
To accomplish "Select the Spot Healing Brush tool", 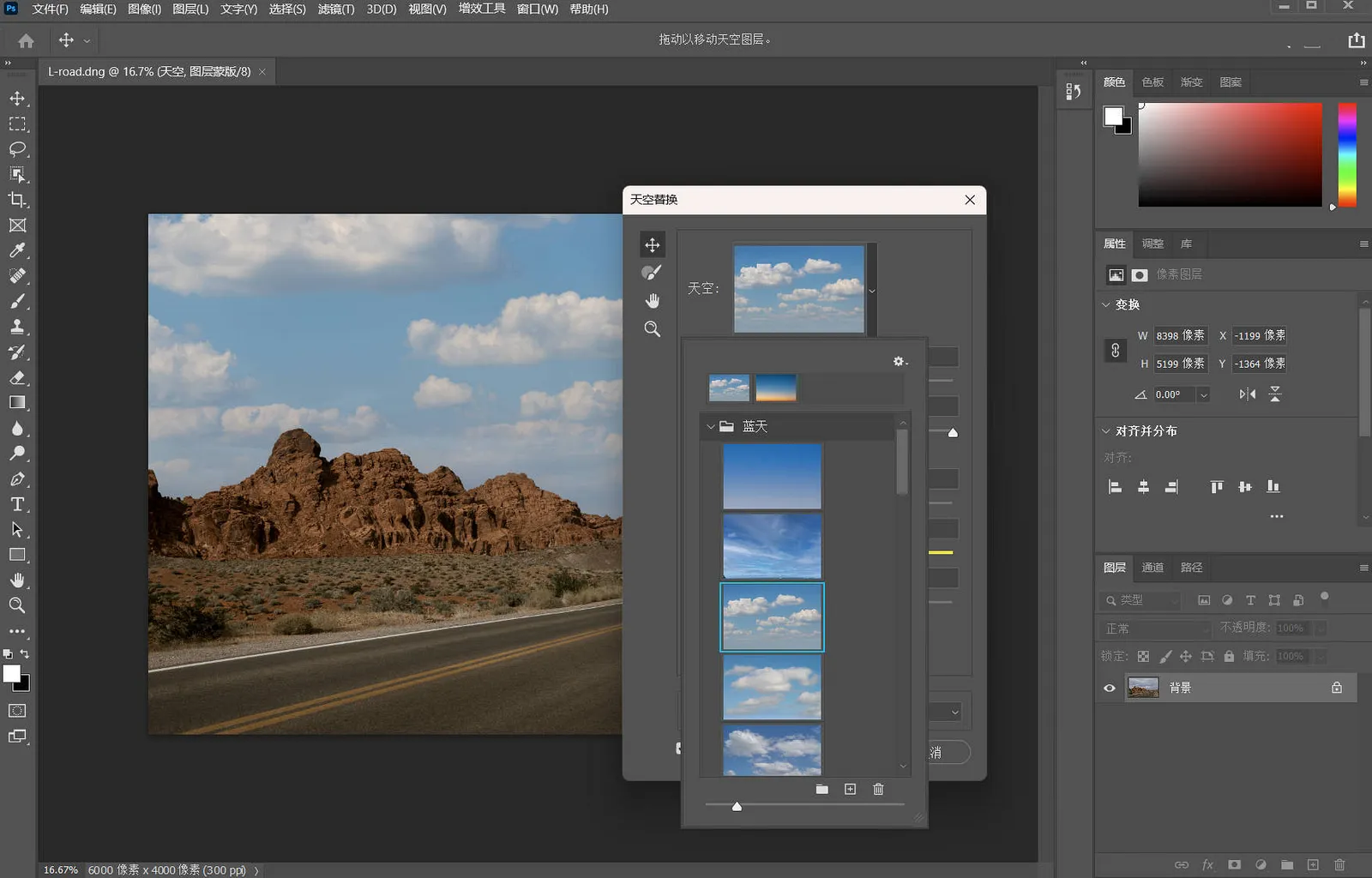I will click(x=17, y=276).
